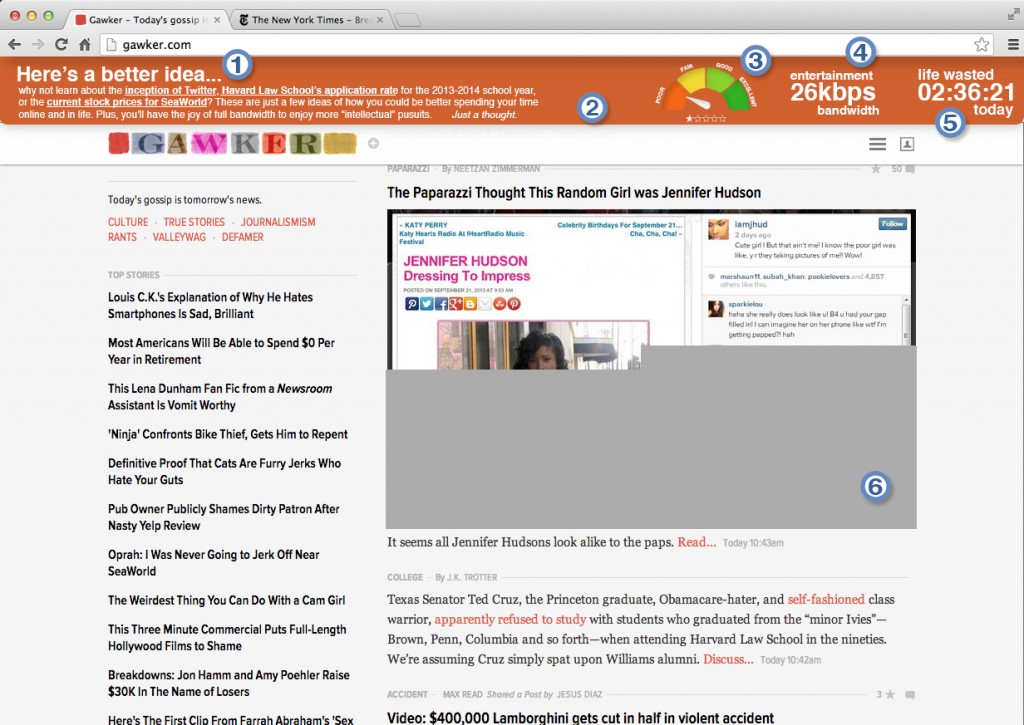The image size is (1024, 725).
Task: Star the Paparazzi article
Action: coord(876,169)
